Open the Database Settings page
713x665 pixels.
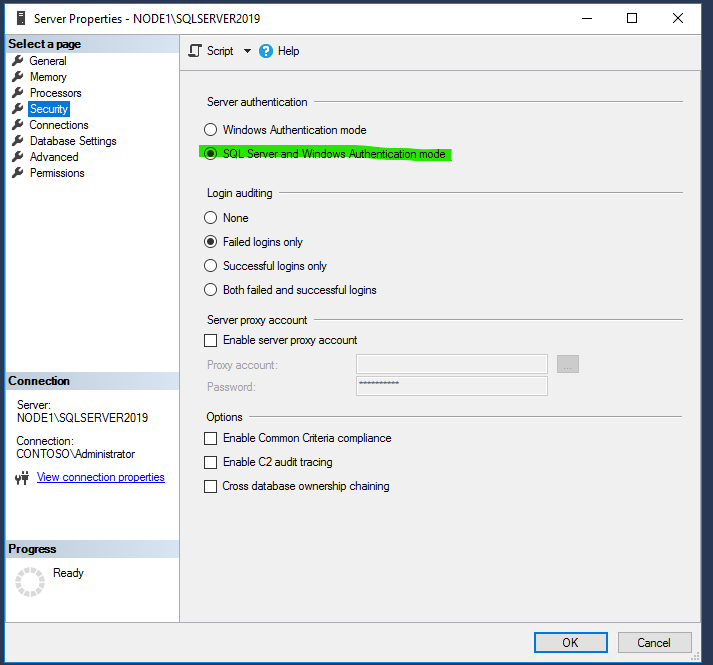[73, 141]
